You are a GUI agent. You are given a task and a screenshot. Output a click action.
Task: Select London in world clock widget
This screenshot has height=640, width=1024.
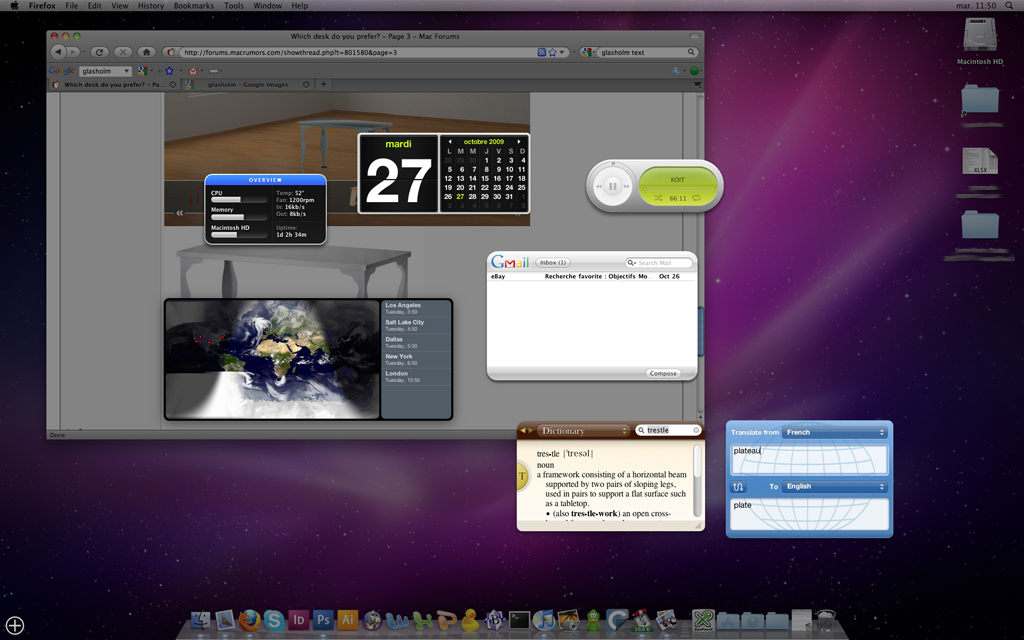click(x=416, y=376)
